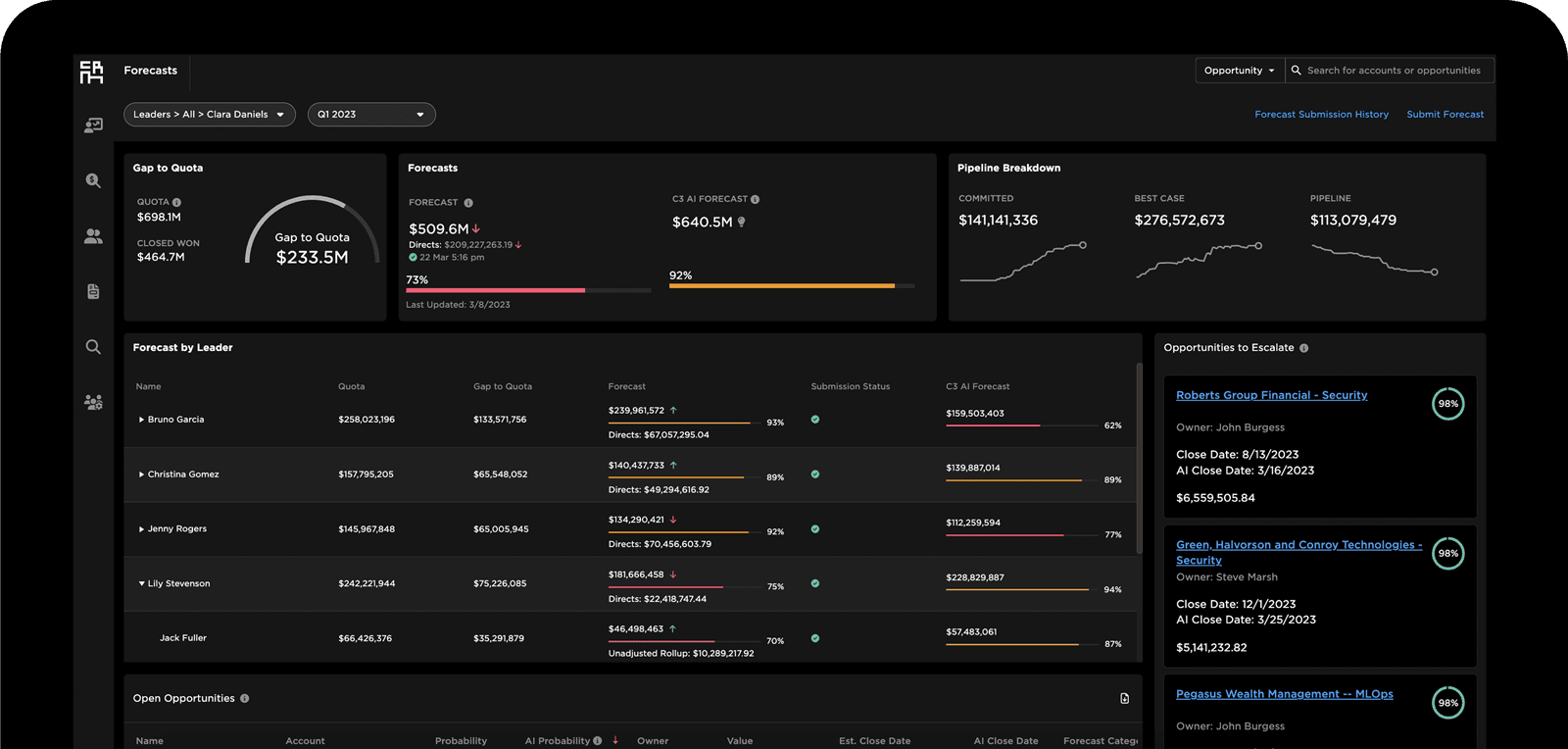The image size is (1568, 749).
Task: Open Forecast Submission History
Action: (x=1321, y=115)
